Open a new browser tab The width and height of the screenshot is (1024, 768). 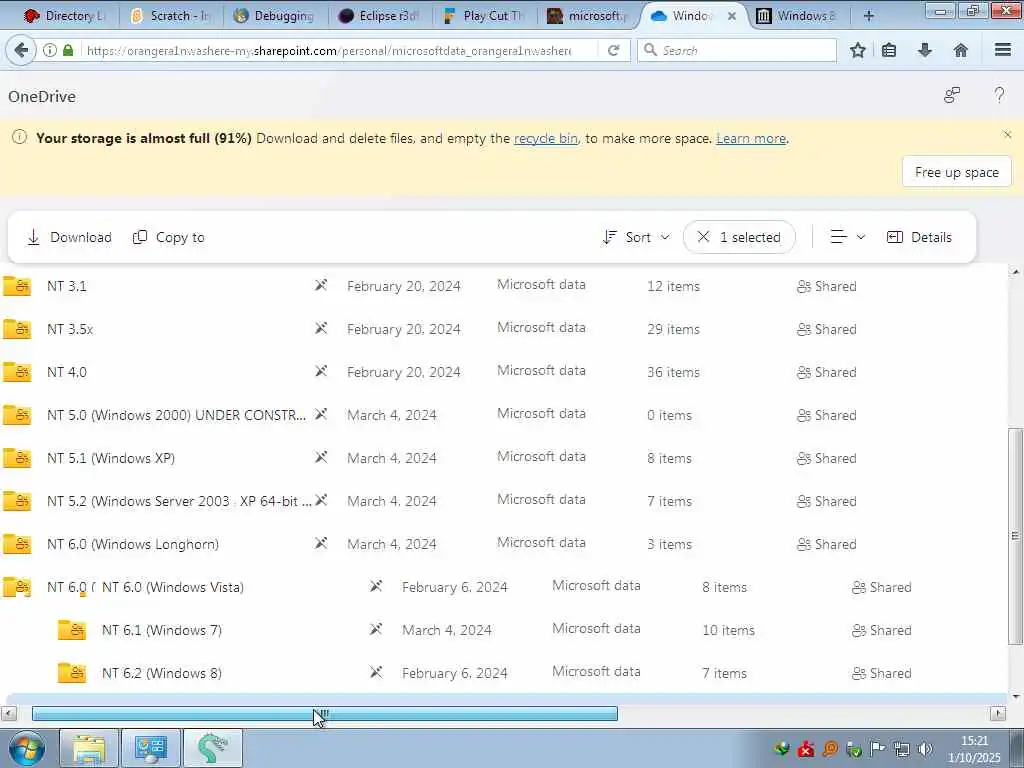[869, 16]
